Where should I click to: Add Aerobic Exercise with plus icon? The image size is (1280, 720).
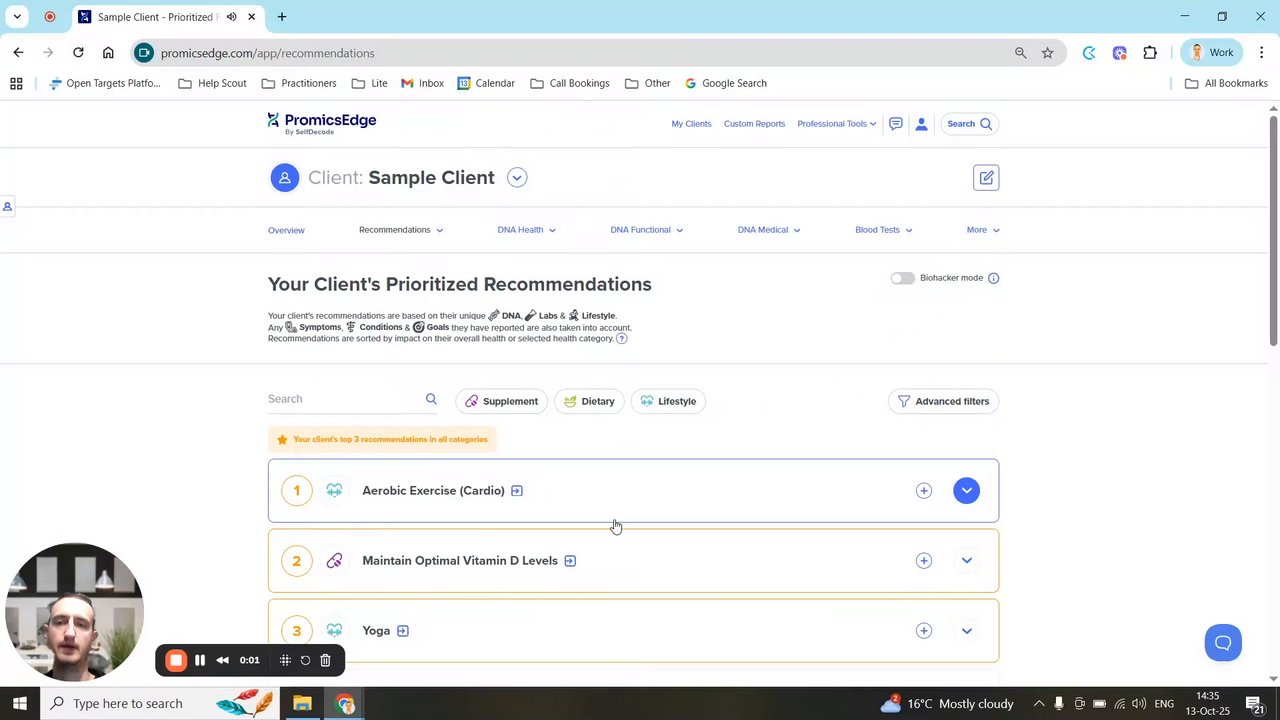click(x=923, y=491)
